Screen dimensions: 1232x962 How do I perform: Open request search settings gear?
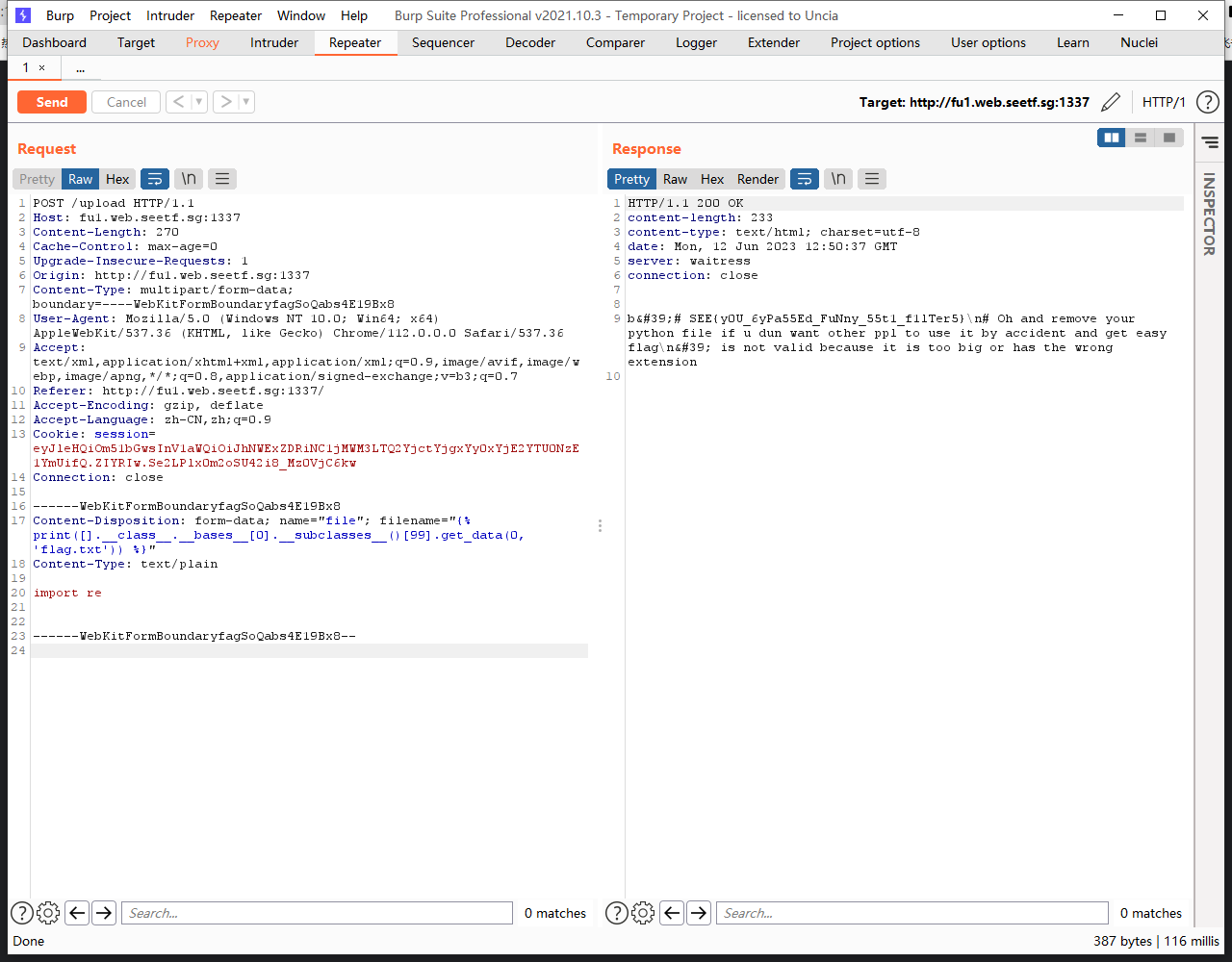click(48, 913)
